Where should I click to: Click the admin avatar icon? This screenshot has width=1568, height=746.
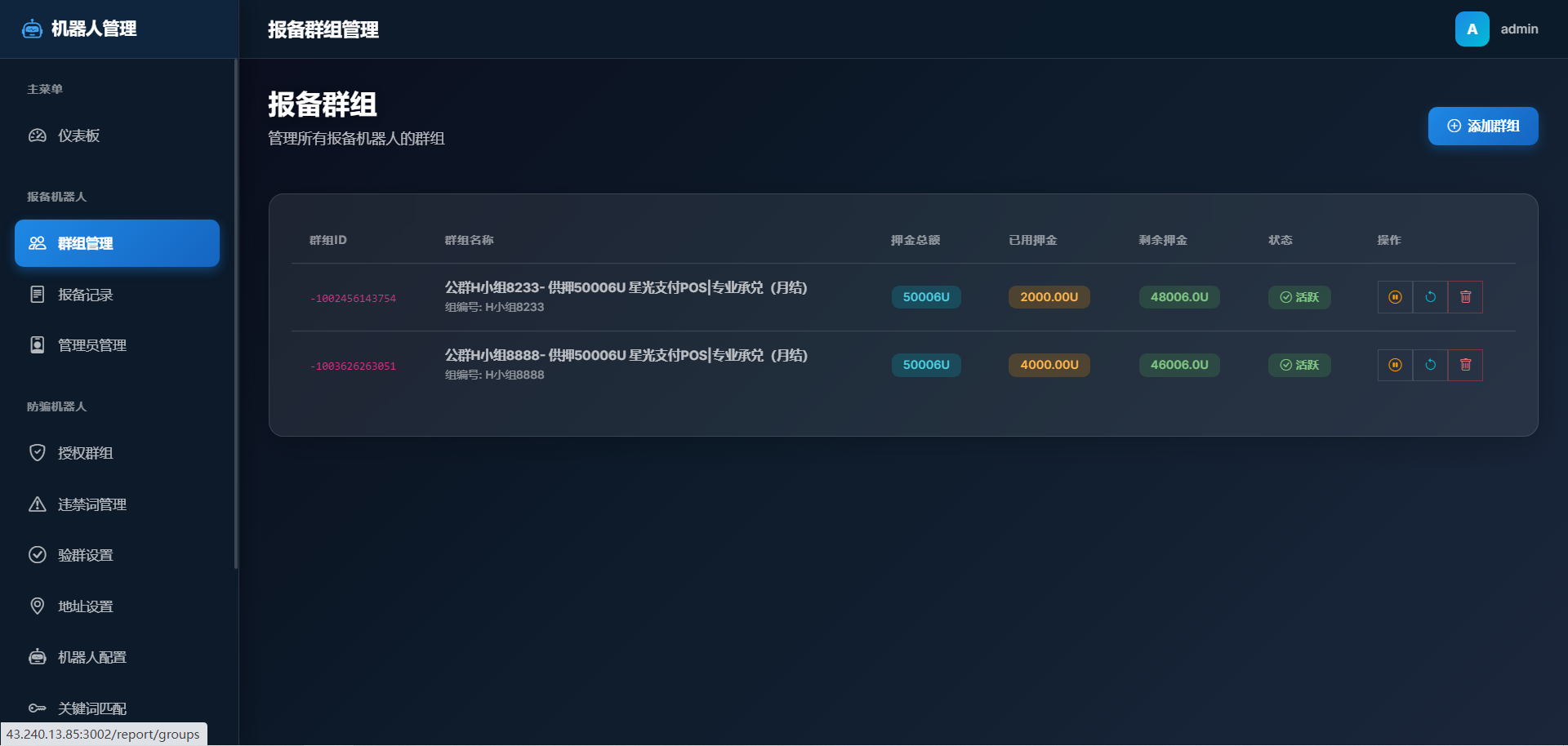click(1472, 29)
